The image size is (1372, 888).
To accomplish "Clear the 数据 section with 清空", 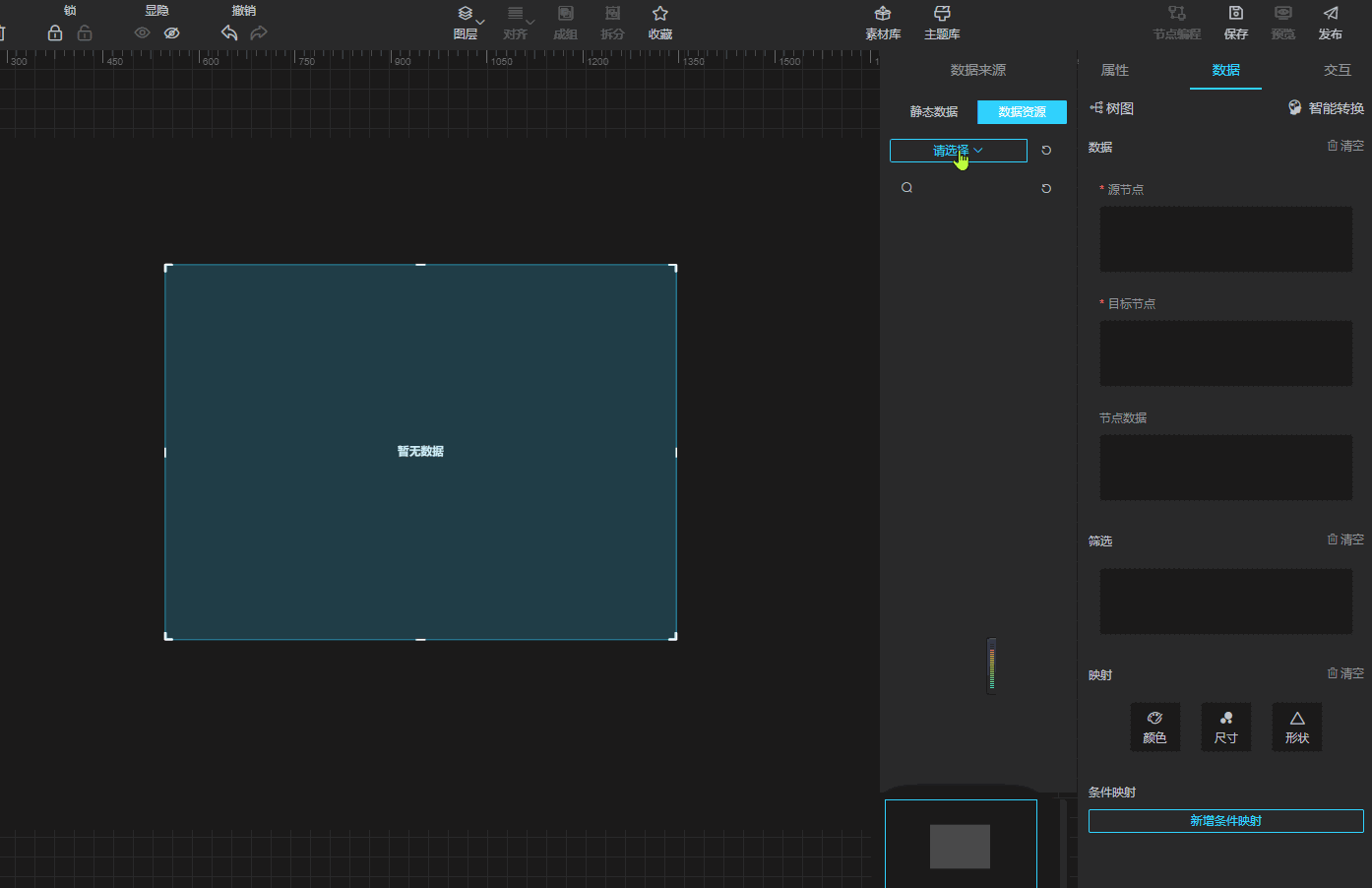I will (x=1345, y=146).
